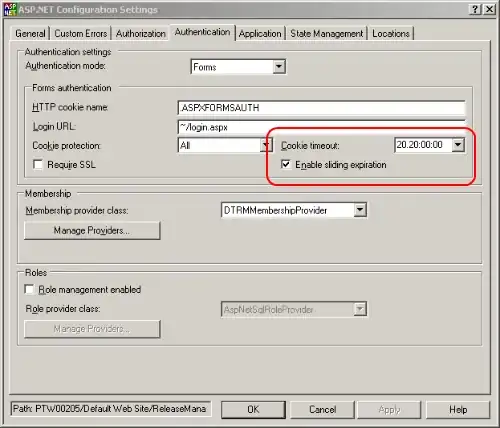Click the Apply button

pos(389,409)
